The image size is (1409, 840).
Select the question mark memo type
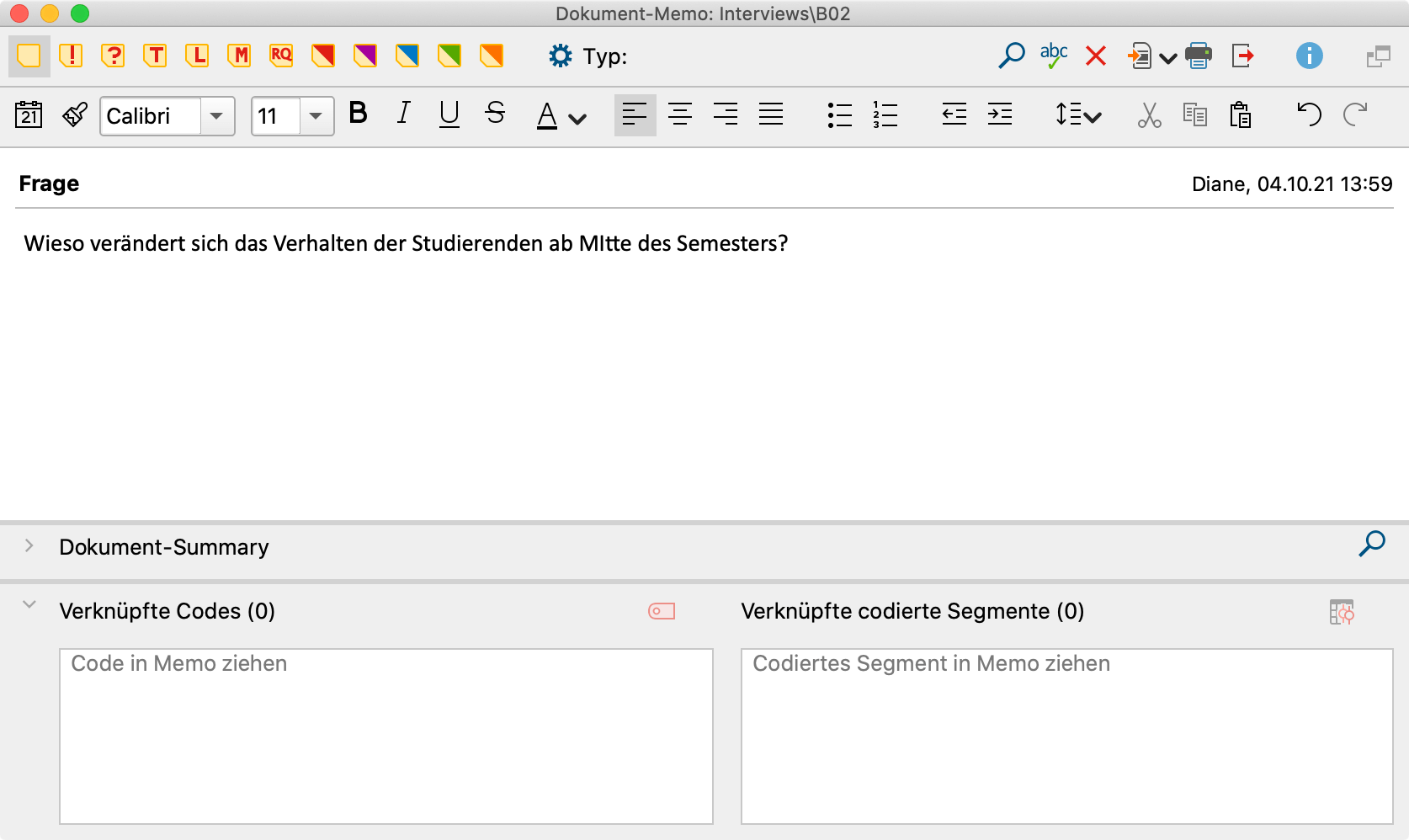(x=113, y=56)
